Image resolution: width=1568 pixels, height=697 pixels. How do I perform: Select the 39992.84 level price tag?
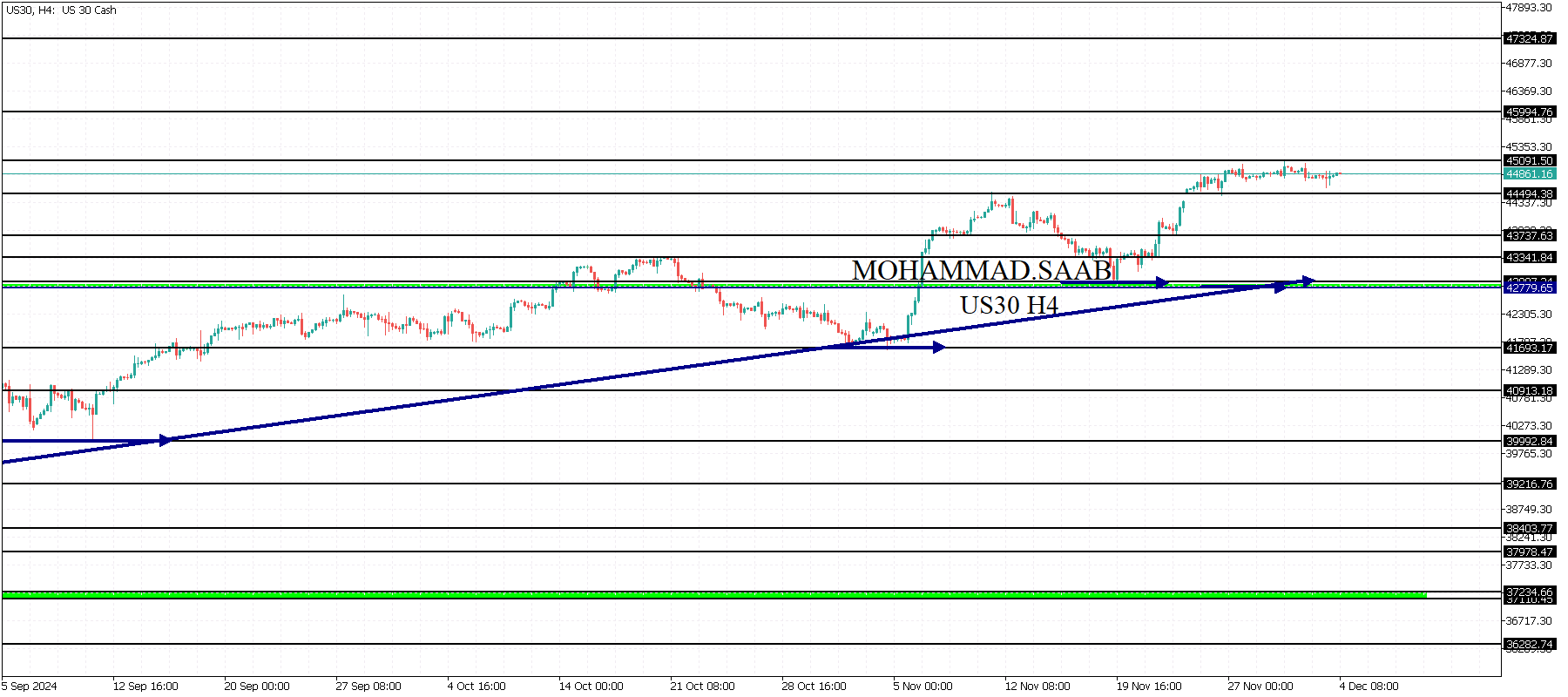click(1530, 441)
